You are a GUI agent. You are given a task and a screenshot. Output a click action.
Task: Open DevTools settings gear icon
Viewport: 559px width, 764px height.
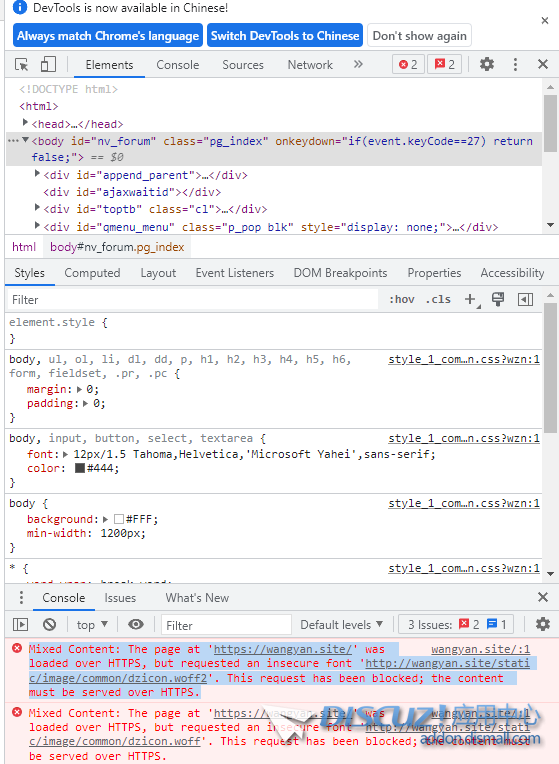point(486,64)
